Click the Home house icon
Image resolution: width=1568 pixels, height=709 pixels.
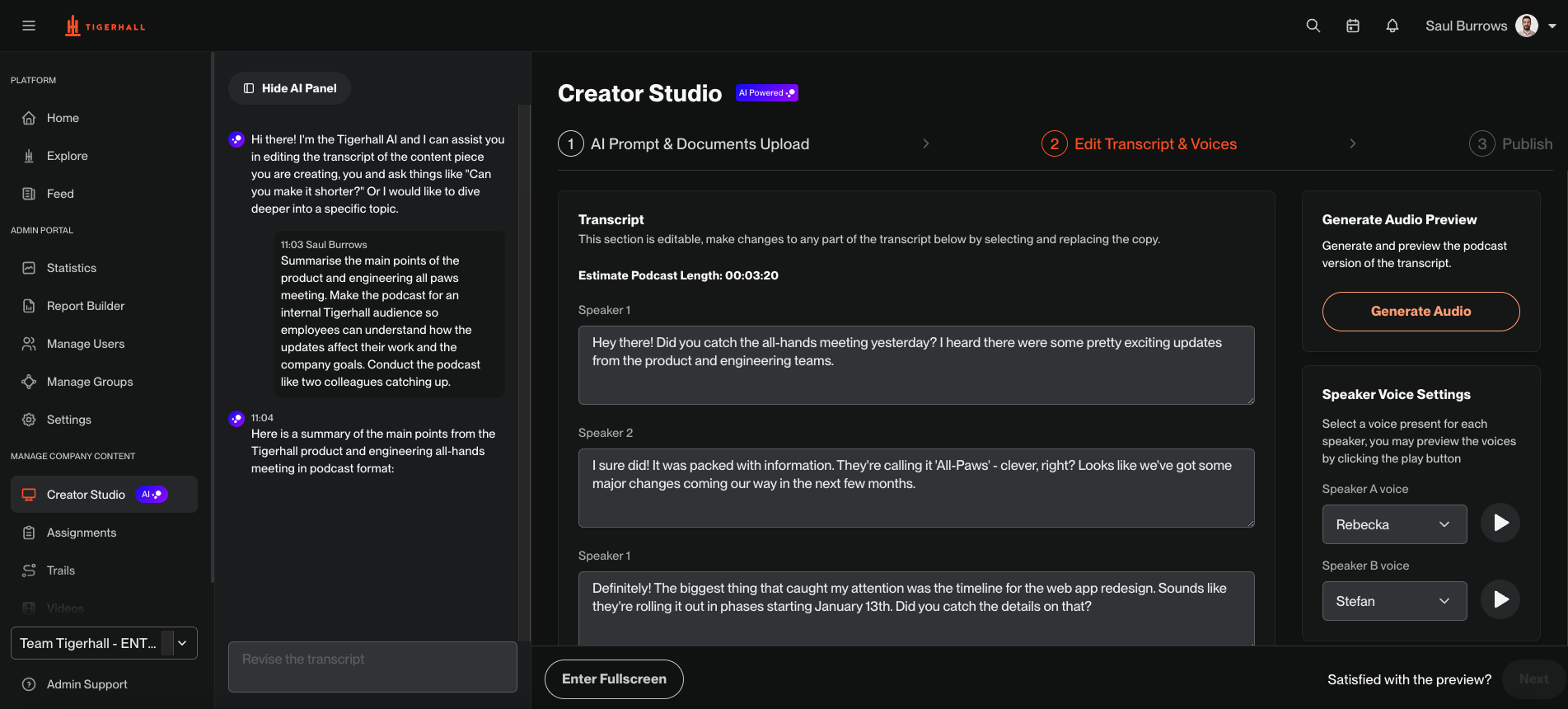pyautogui.click(x=29, y=118)
